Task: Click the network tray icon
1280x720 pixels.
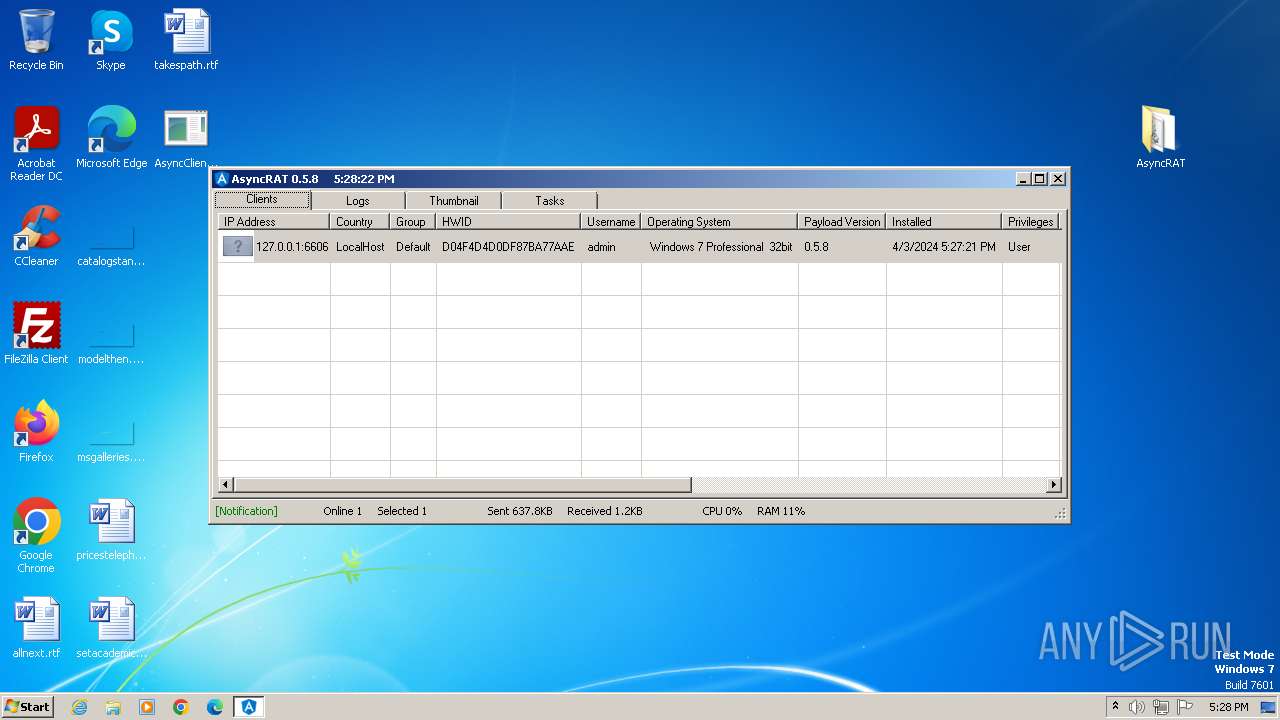Action: [x=1161, y=707]
